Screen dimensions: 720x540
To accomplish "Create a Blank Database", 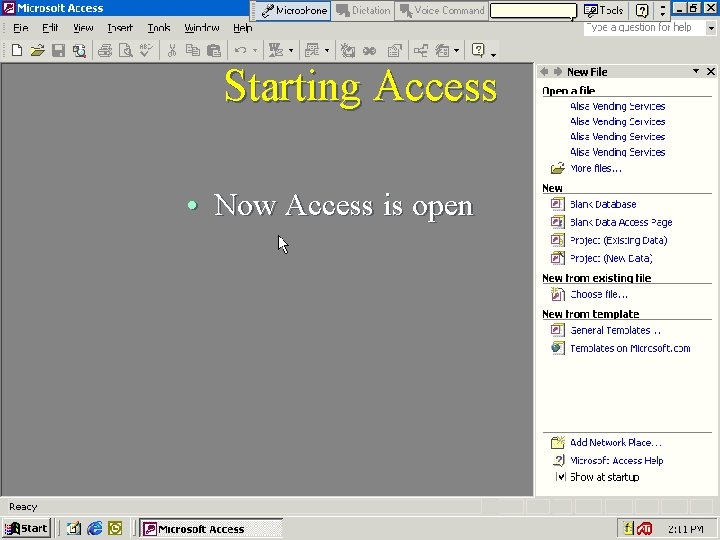I will [x=603, y=204].
